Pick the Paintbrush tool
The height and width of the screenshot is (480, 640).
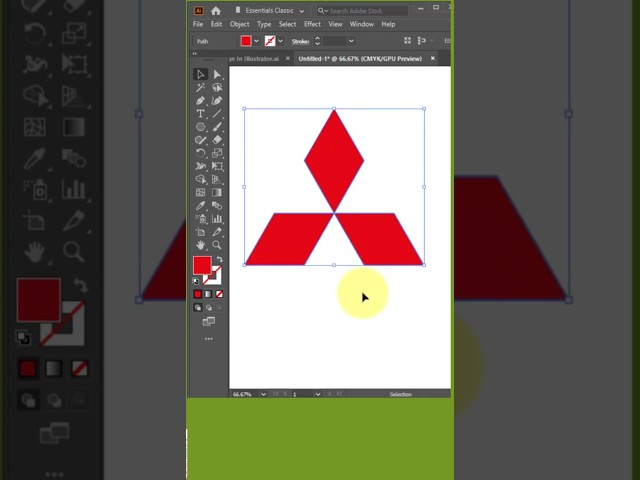[x=217, y=127]
